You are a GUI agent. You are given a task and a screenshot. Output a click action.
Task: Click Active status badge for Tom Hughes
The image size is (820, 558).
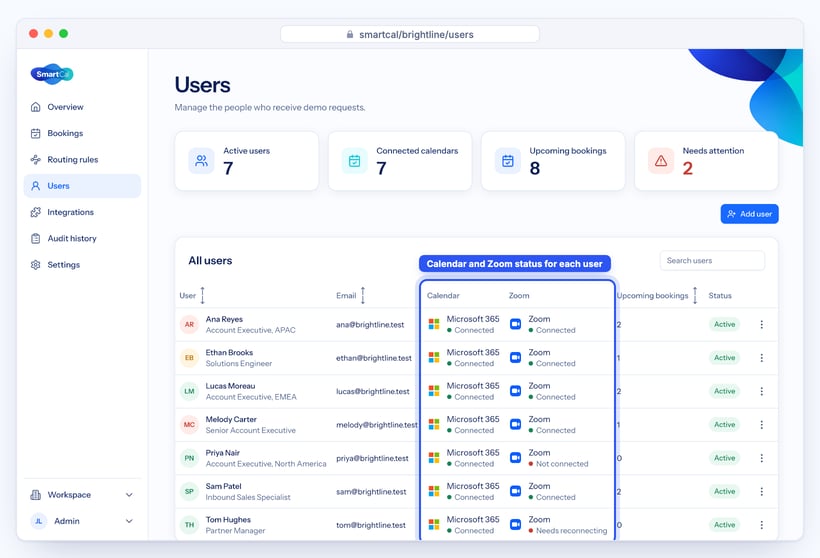[x=724, y=525]
